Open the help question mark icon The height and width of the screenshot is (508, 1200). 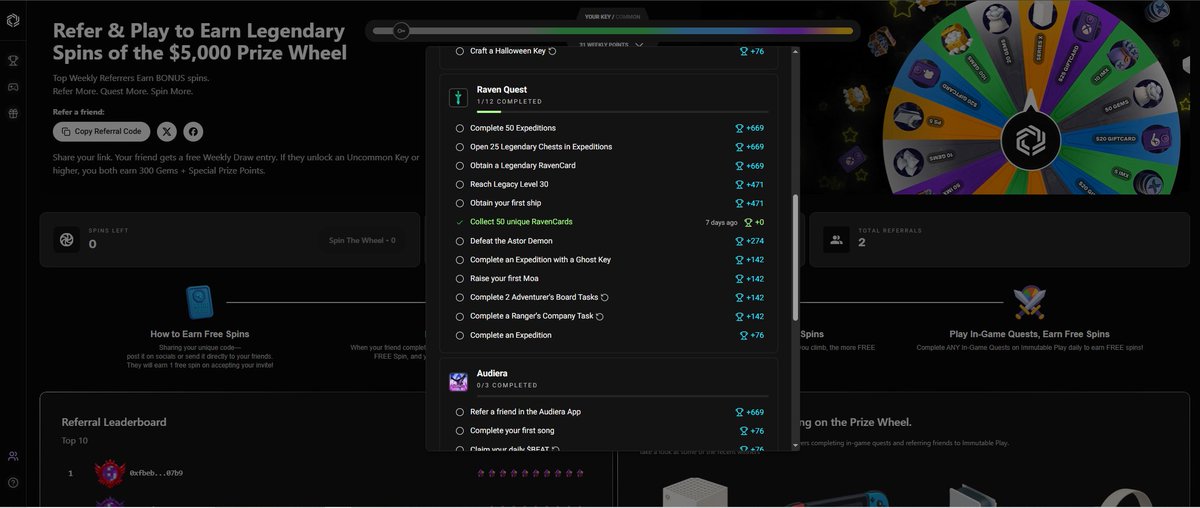(13, 483)
